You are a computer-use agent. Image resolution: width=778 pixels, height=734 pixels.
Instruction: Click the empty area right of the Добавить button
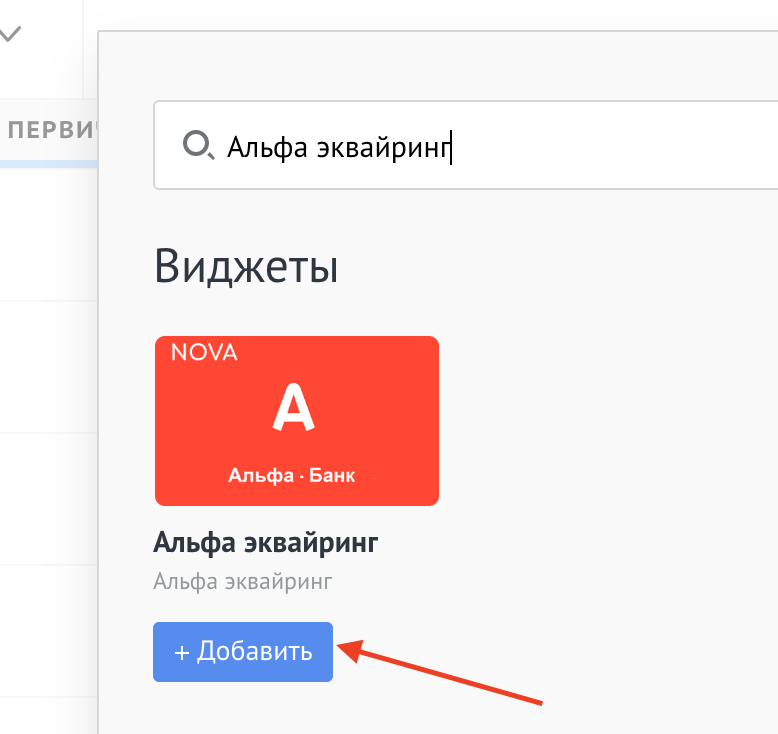tap(600, 652)
